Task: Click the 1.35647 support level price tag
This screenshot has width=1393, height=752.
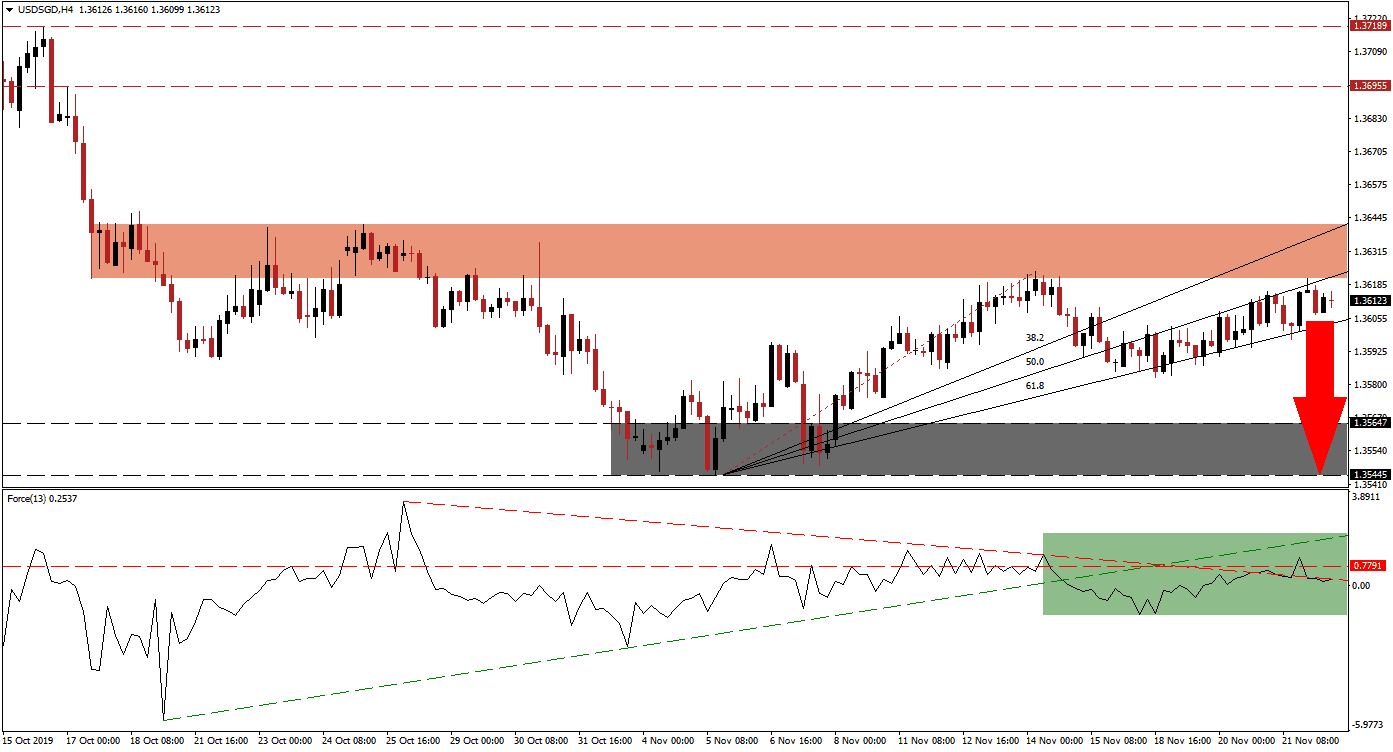Action: 1367,423
